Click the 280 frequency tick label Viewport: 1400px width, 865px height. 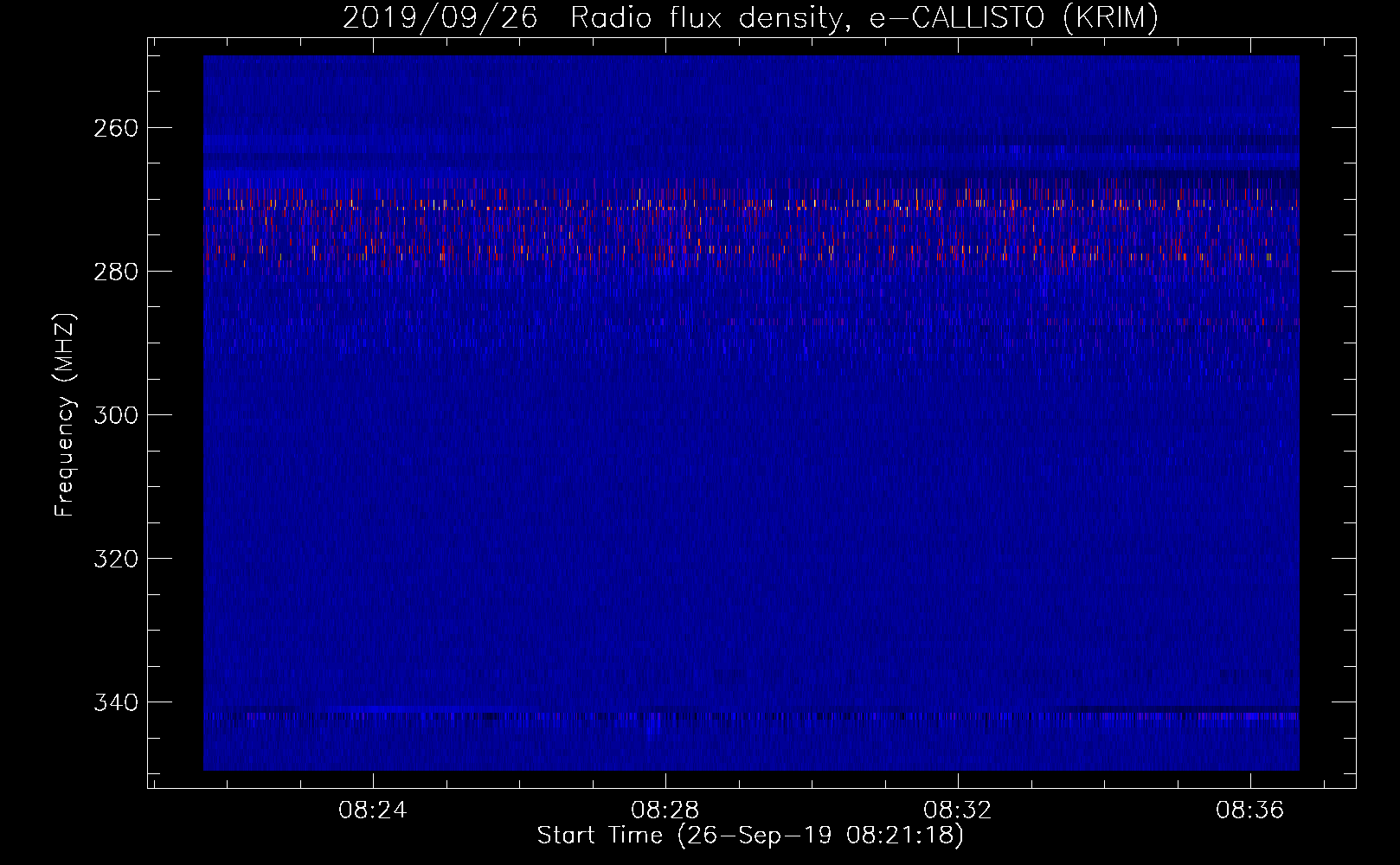coord(116,272)
